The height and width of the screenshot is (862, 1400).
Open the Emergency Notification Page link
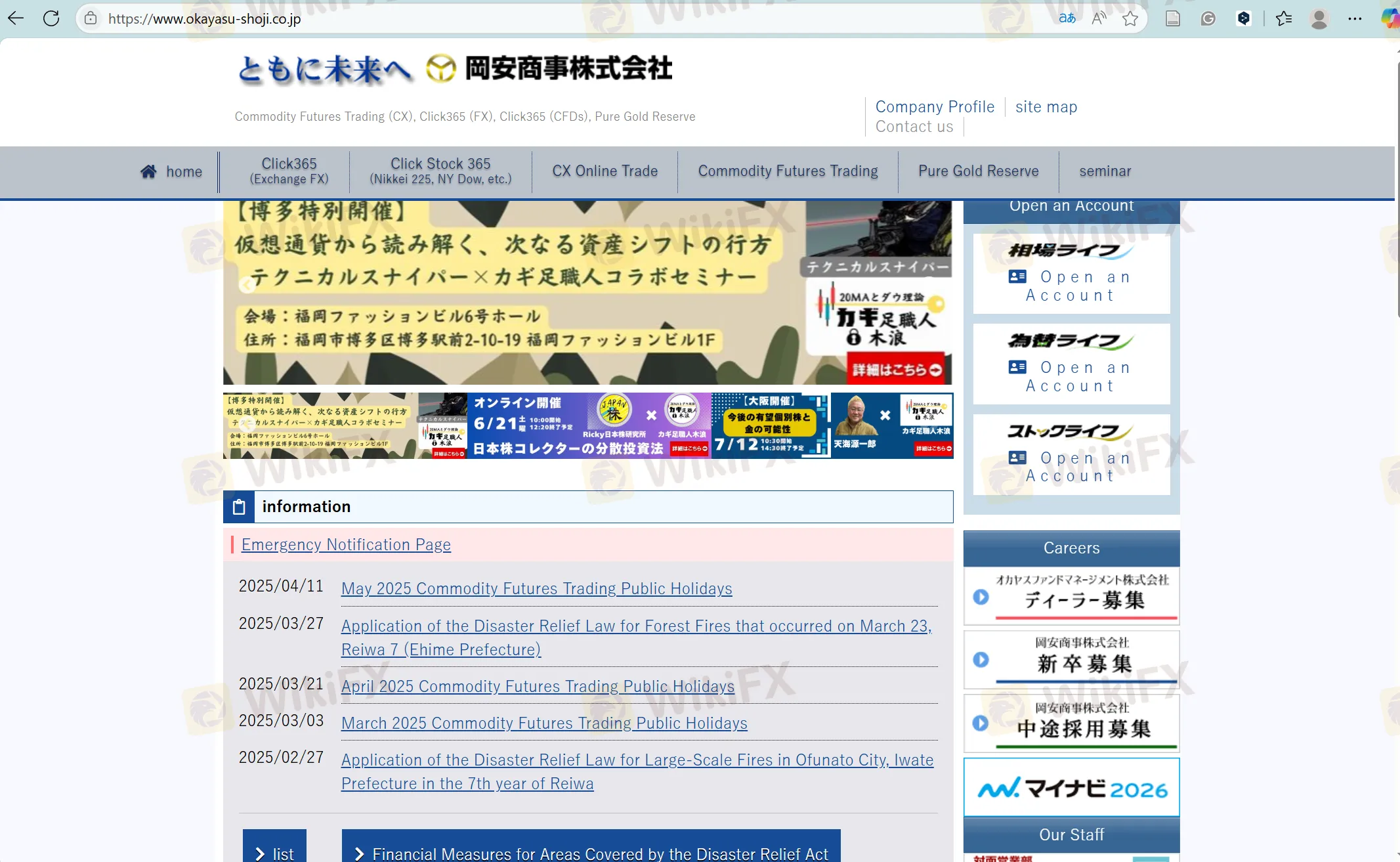tap(346, 544)
